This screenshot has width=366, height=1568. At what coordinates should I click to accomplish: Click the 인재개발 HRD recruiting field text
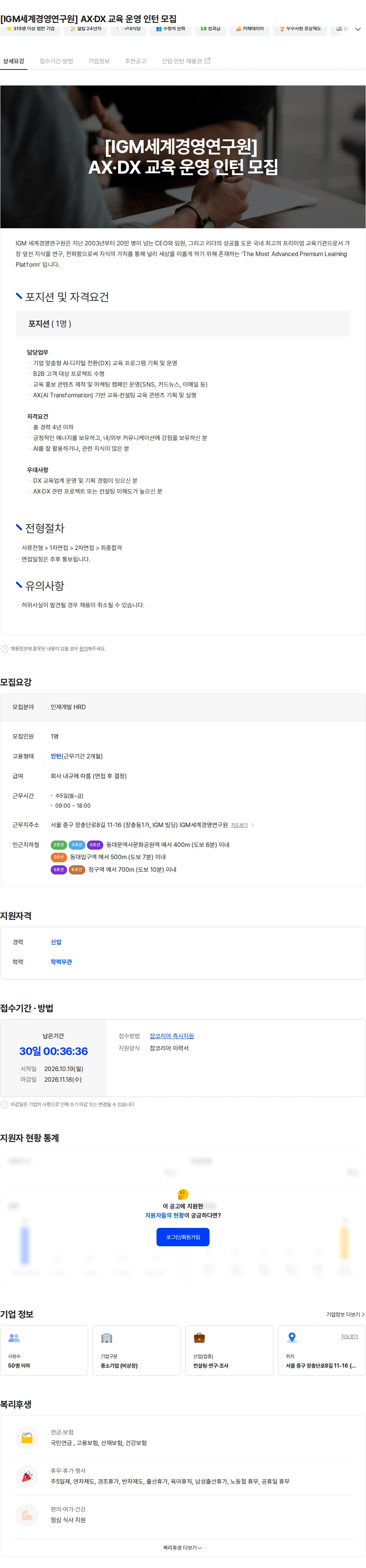68,707
